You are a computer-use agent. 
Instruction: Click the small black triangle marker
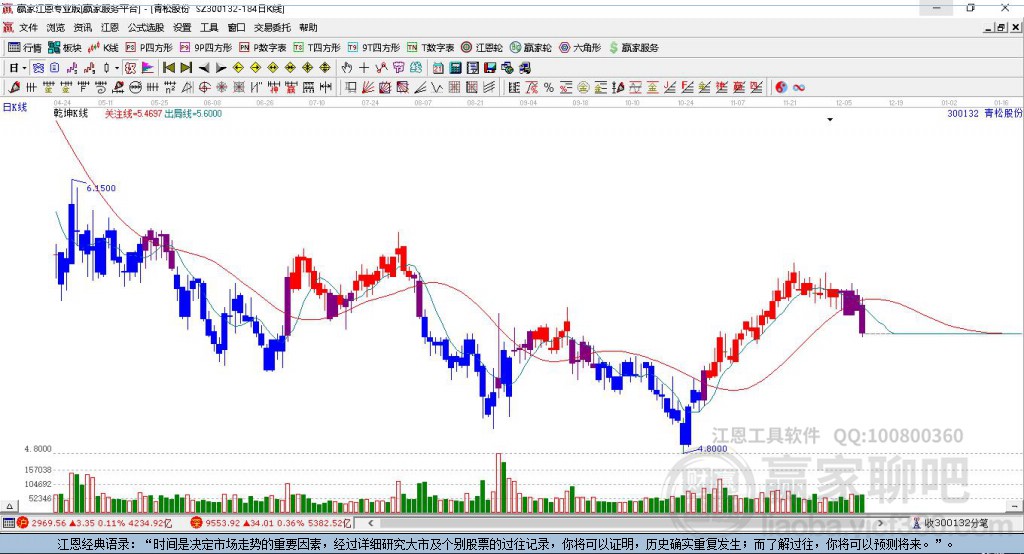coord(830,120)
